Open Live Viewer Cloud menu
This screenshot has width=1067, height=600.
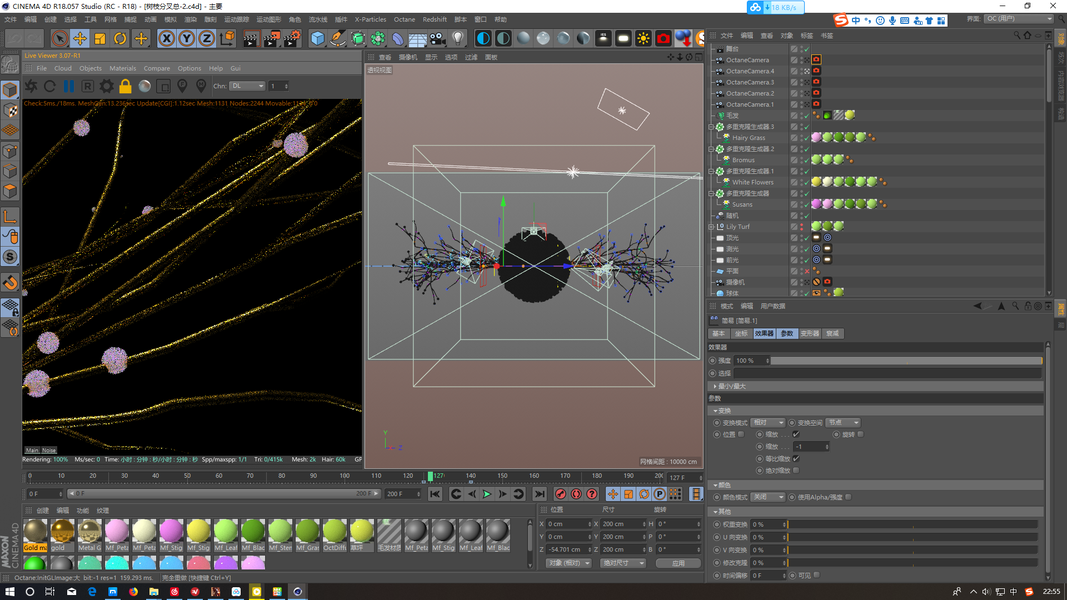tap(63, 69)
